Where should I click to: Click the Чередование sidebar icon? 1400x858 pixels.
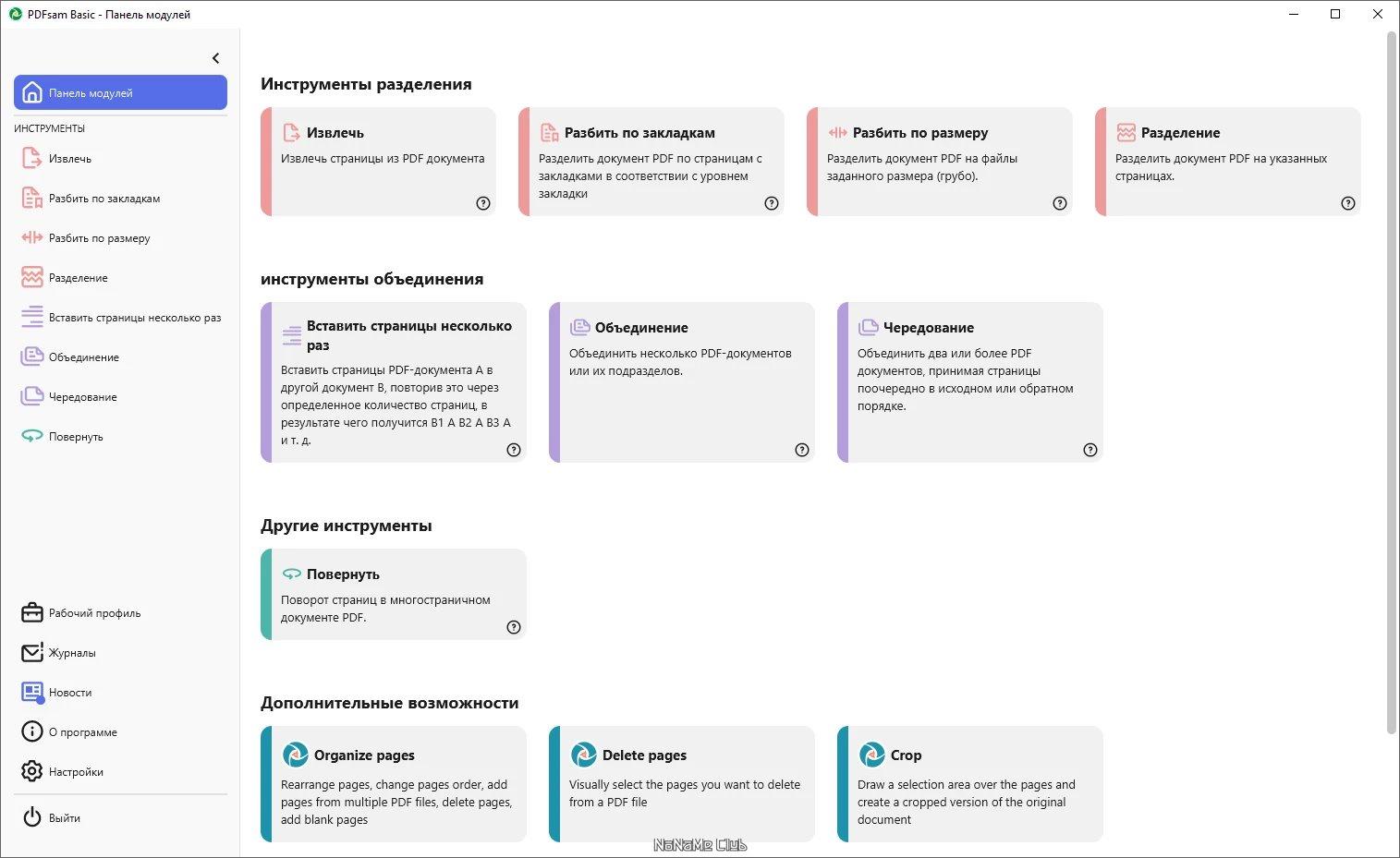click(x=31, y=397)
